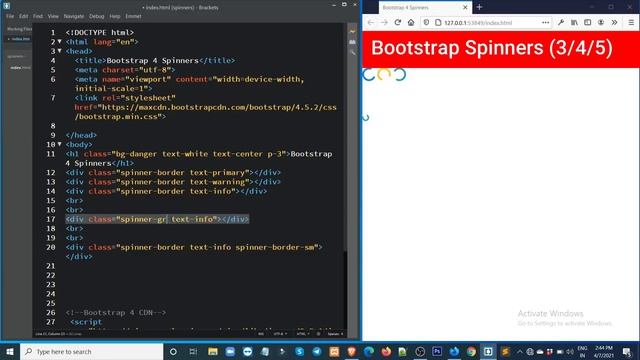The width and height of the screenshot is (640, 360).
Task: Toggle Firefox sidebars icon
Action: (x=587, y=23)
